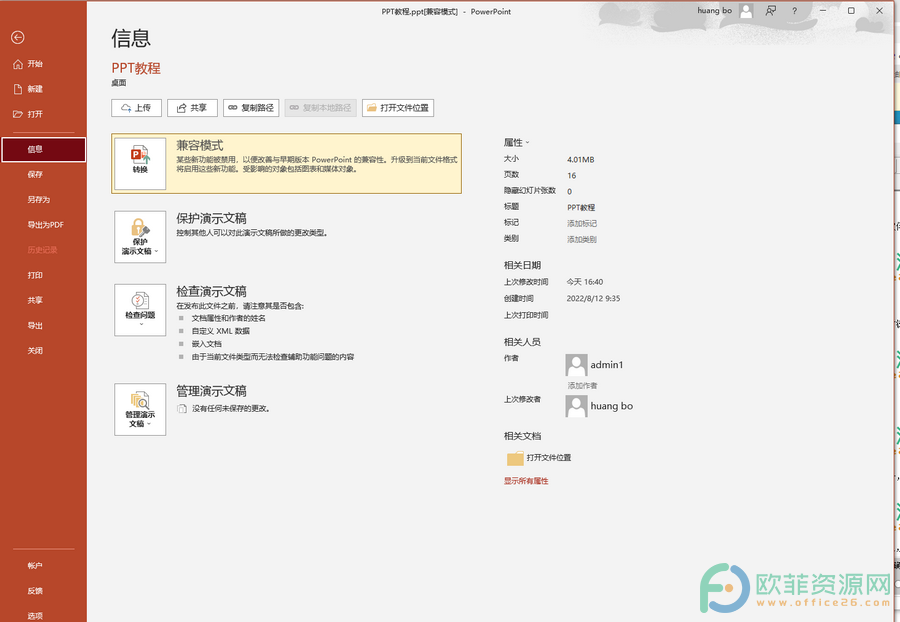Image resolution: width=900 pixels, height=622 pixels.
Task: Click the huang bo last-modifier avatar
Action: coord(576,406)
